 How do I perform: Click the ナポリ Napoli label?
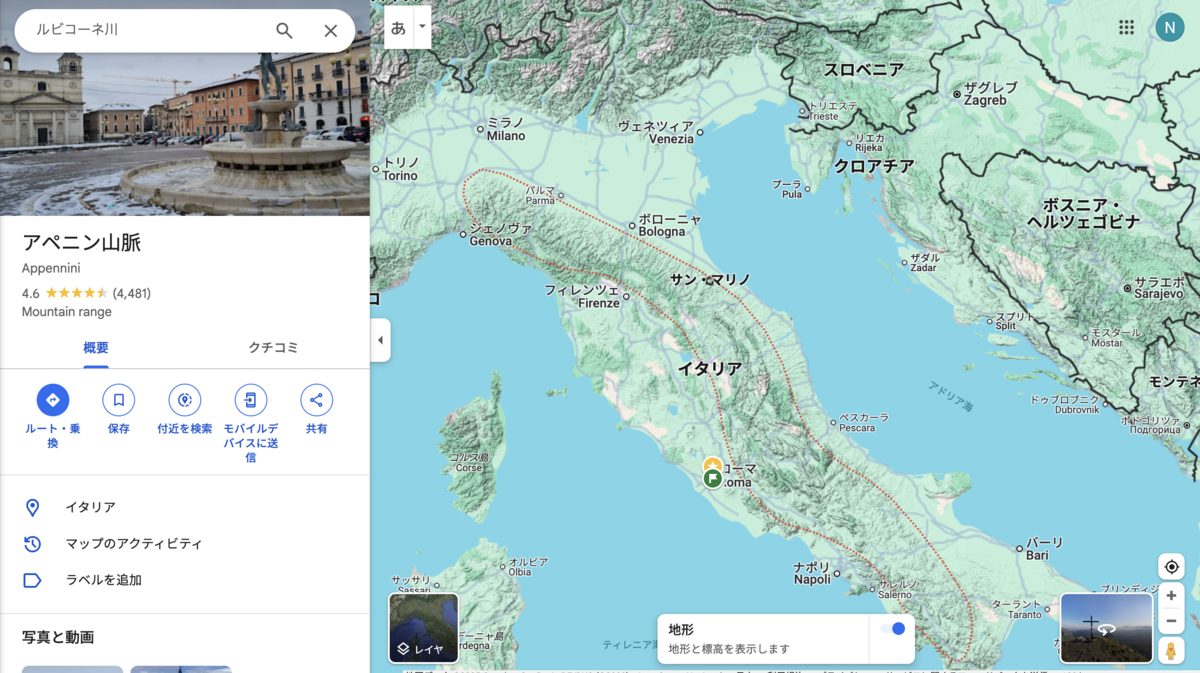pos(812,572)
